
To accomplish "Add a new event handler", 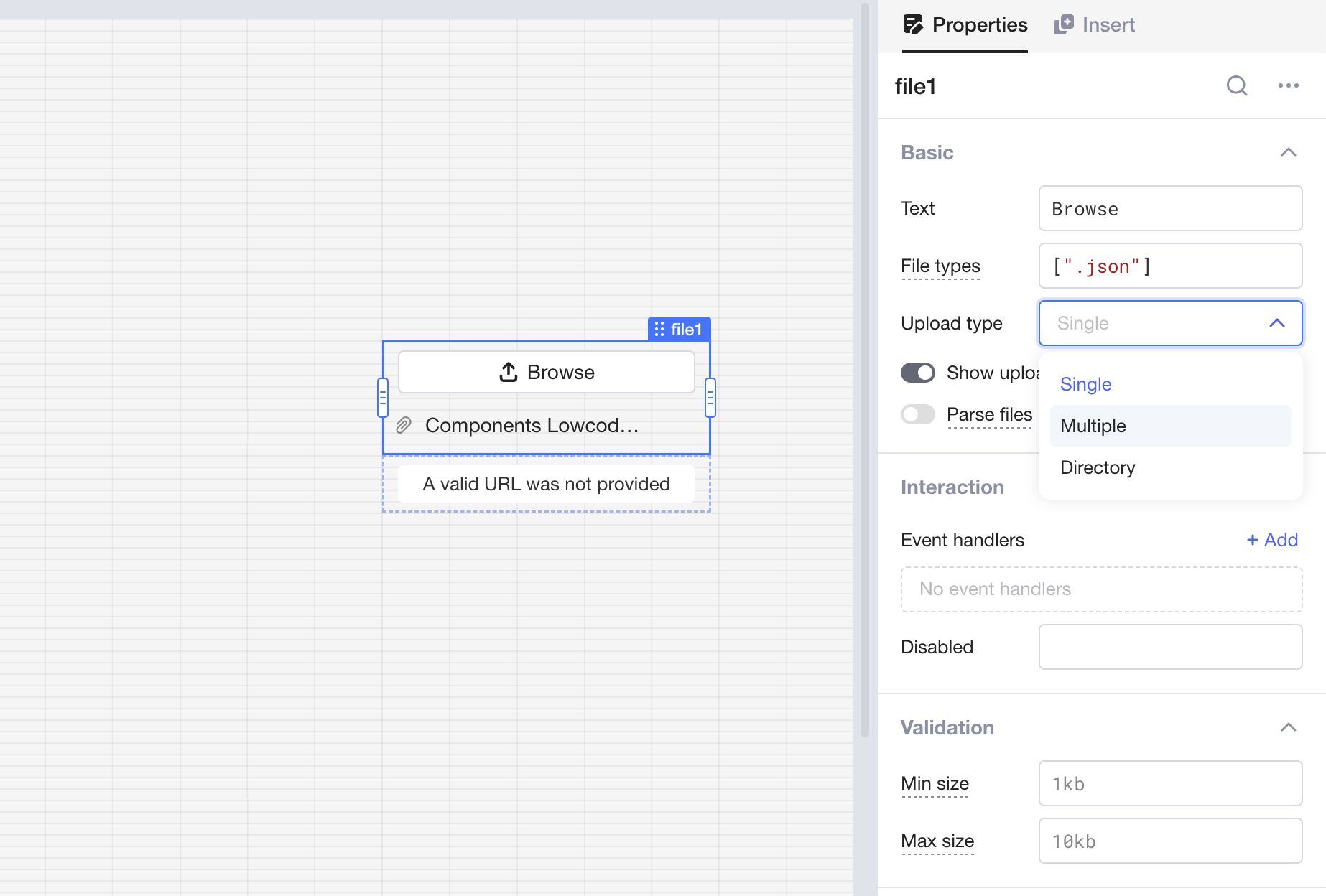I will click(x=1272, y=540).
